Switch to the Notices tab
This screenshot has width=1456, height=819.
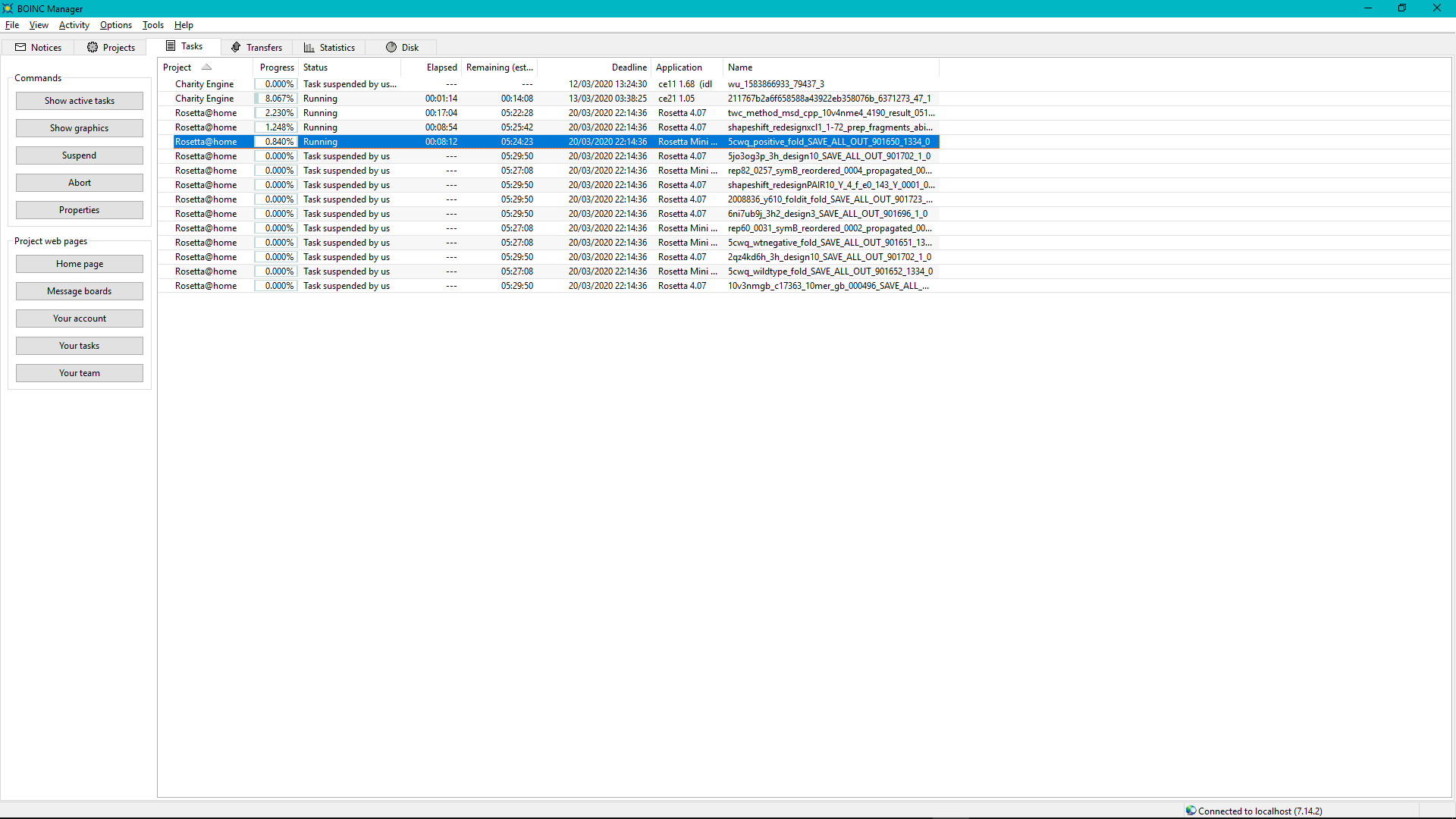(38, 47)
